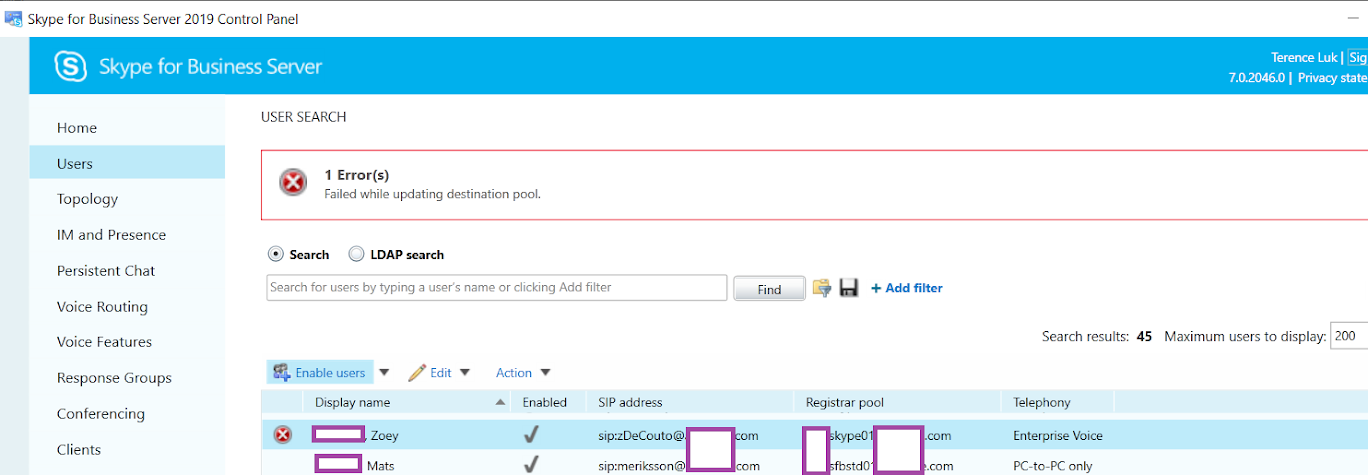Click the error icon on Zoey's row
The image size is (1368, 475).
(x=283, y=435)
